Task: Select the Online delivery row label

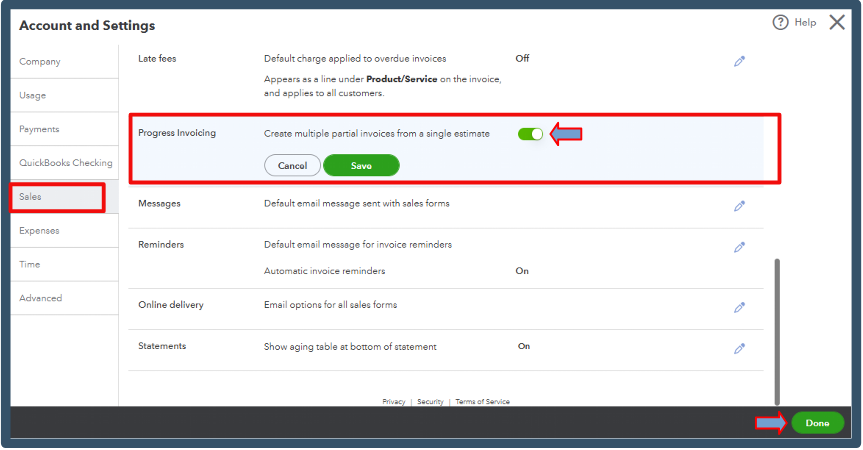Action: pyautogui.click(x=171, y=305)
